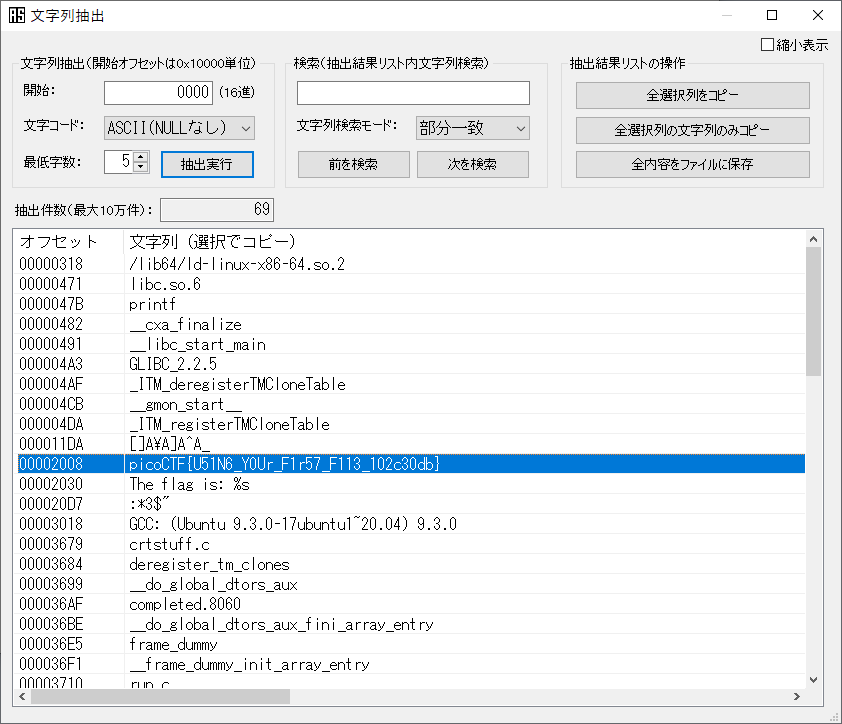
Task: Click 全選択列をコピー to copy selected rows
Action: coord(692,95)
